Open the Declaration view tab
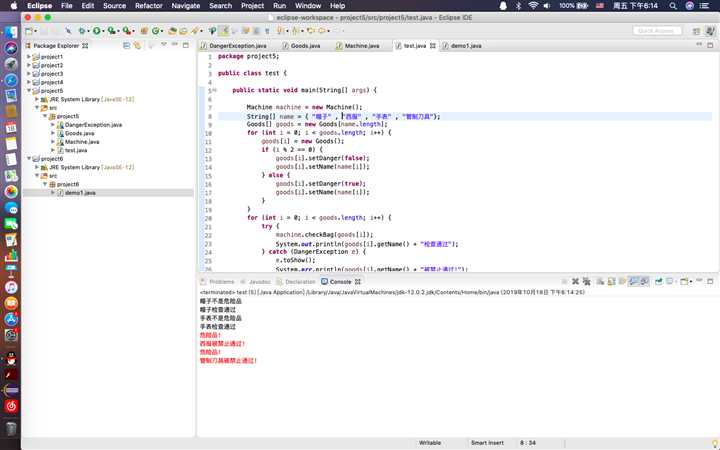Screen dimensions: 720x450 [x=296, y=281]
